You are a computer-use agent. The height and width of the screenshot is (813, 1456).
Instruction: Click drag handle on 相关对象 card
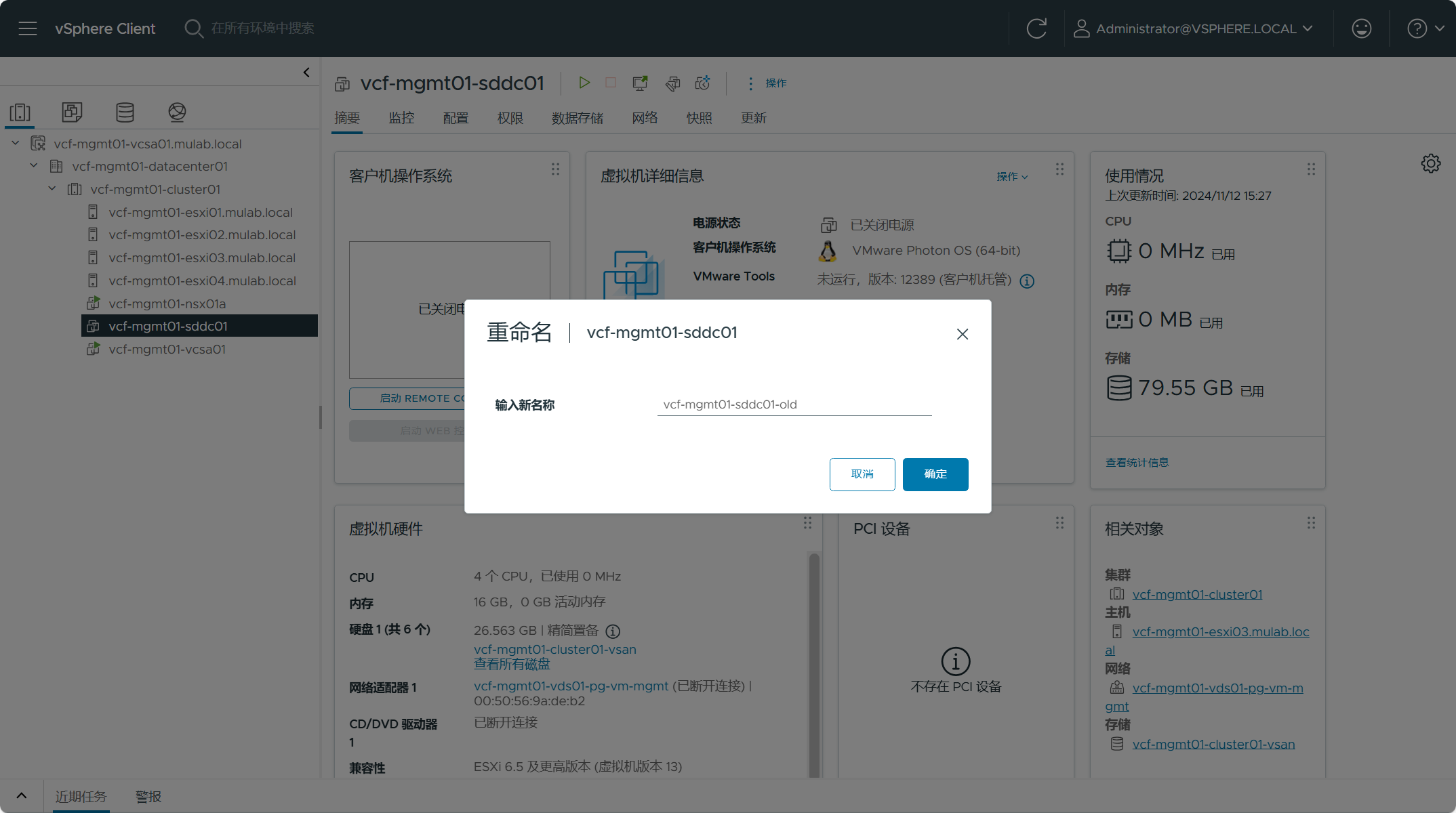(1311, 523)
